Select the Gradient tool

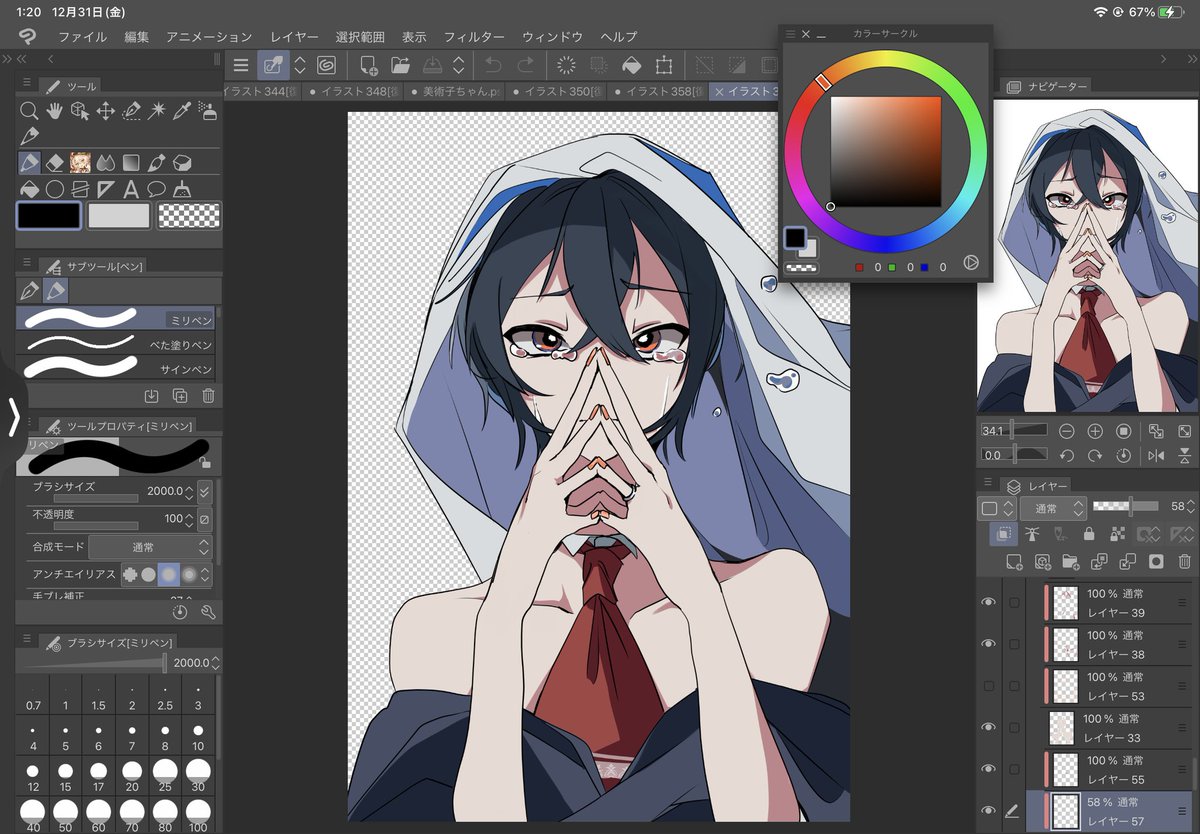tap(131, 162)
